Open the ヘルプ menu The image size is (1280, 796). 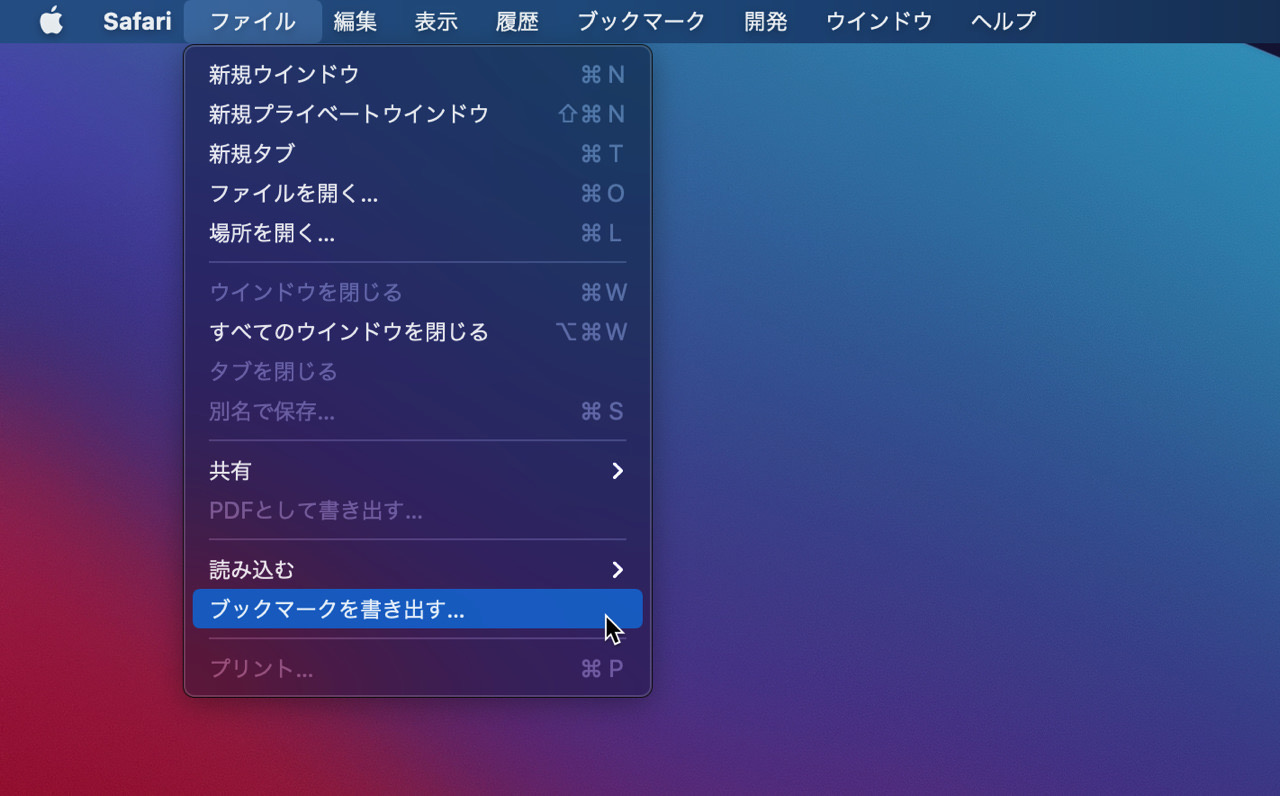(x=1003, y=21)
